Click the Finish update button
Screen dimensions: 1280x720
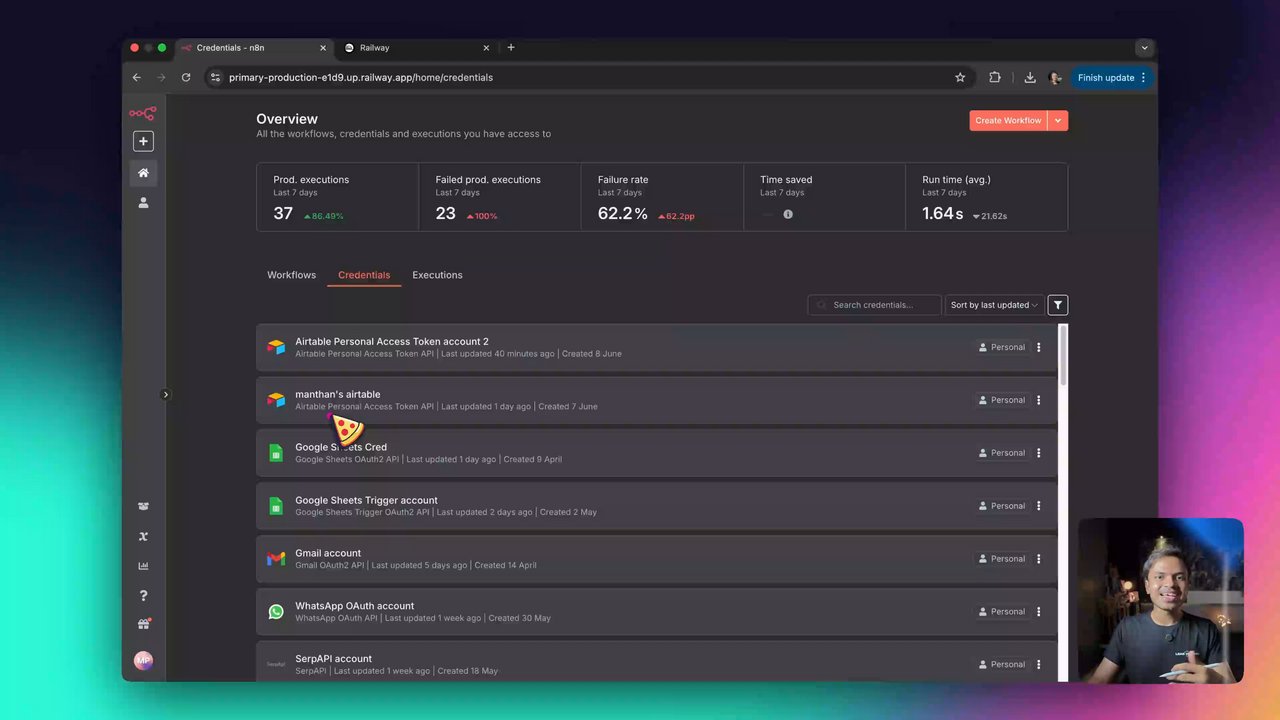tap(1111, 77)
